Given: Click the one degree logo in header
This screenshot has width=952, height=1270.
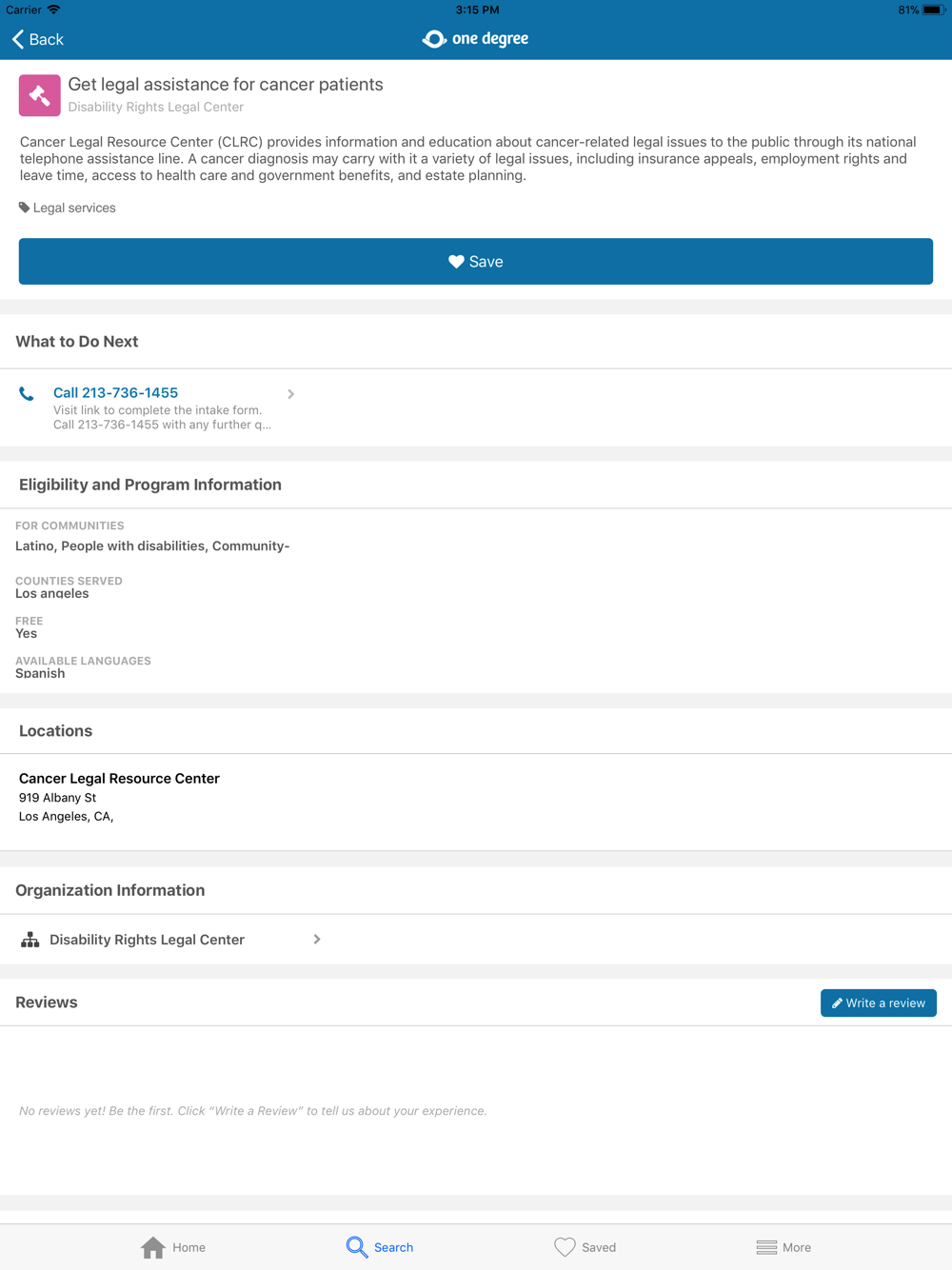Looking at the screenshot, I should coord(475,39).
